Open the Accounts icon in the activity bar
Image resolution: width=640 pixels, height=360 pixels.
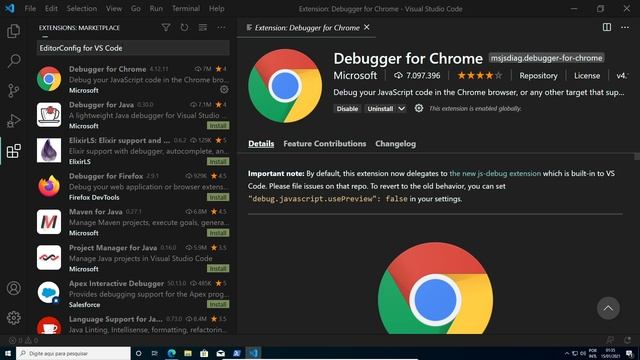[x=13, y=288]
